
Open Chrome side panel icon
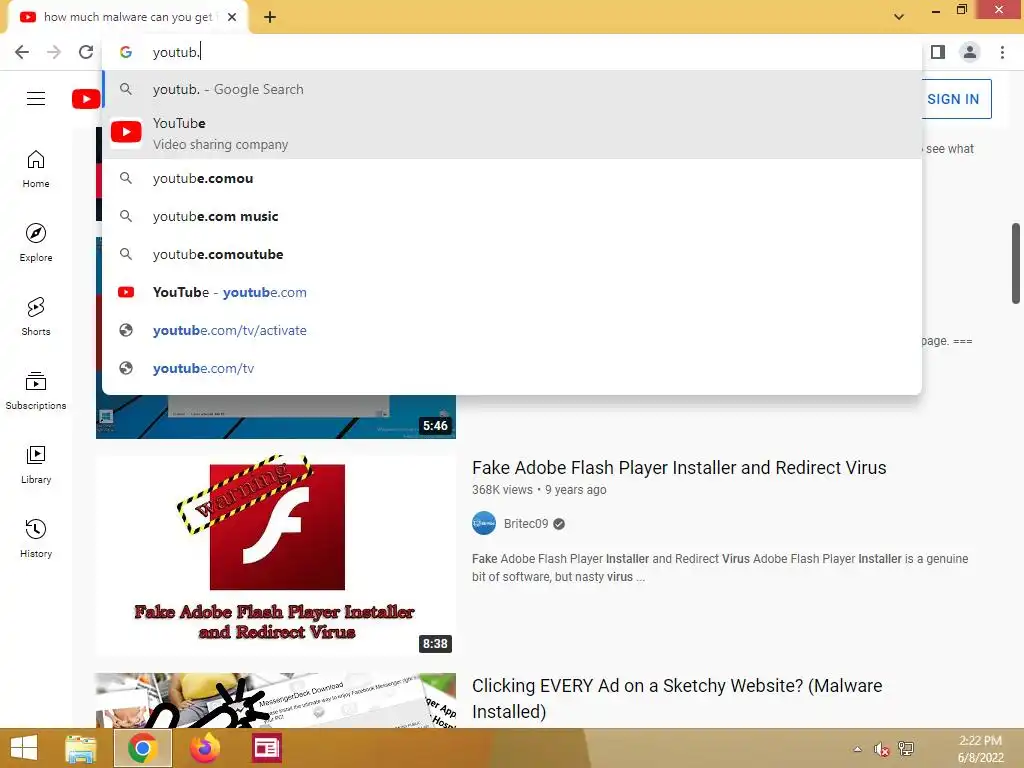point(938,52)
